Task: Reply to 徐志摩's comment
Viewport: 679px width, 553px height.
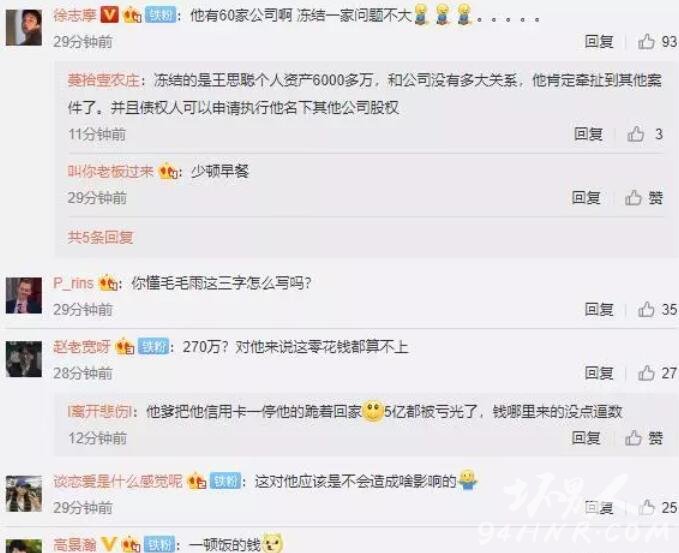Action: pos(599,42)
